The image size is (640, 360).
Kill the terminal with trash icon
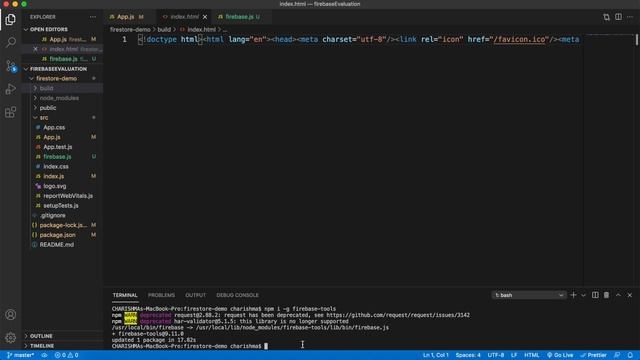pyautogui.click(x=607, y=295)
